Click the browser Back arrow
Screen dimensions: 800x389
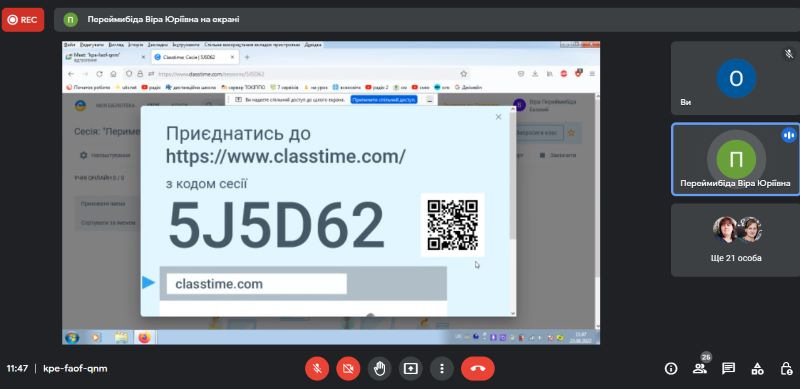pyautogui.click(x=71, y=74)
